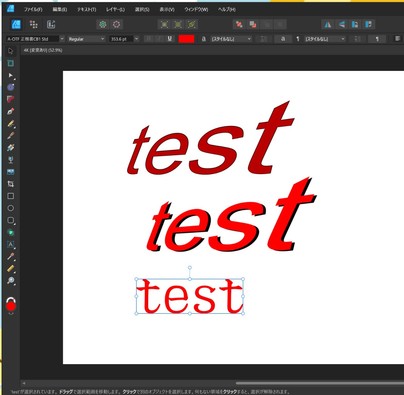
Task: Select the Fill tool
Action: (x=11, y=148)
